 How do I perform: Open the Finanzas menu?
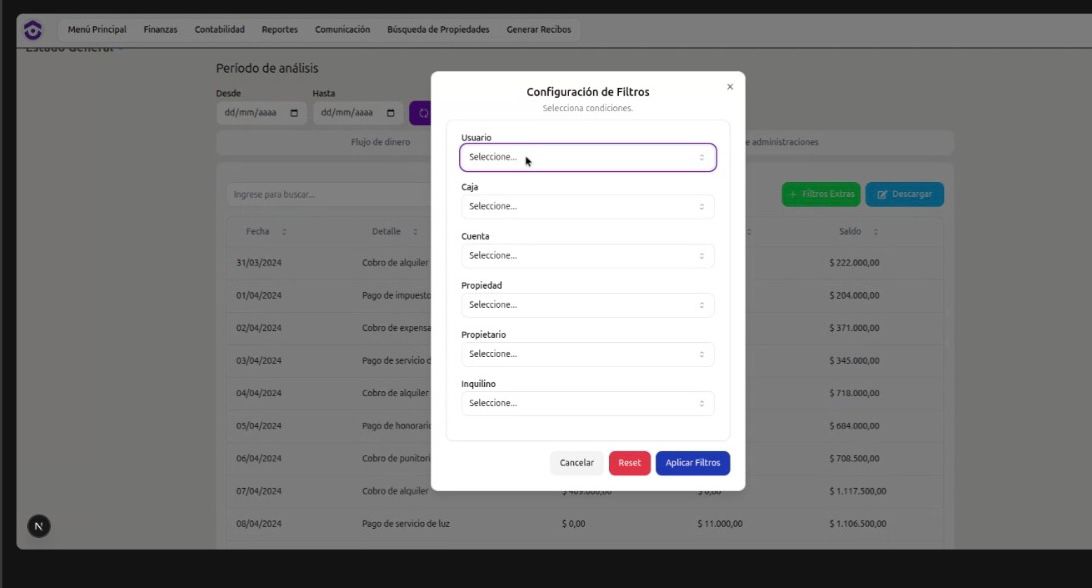point(160,30)
